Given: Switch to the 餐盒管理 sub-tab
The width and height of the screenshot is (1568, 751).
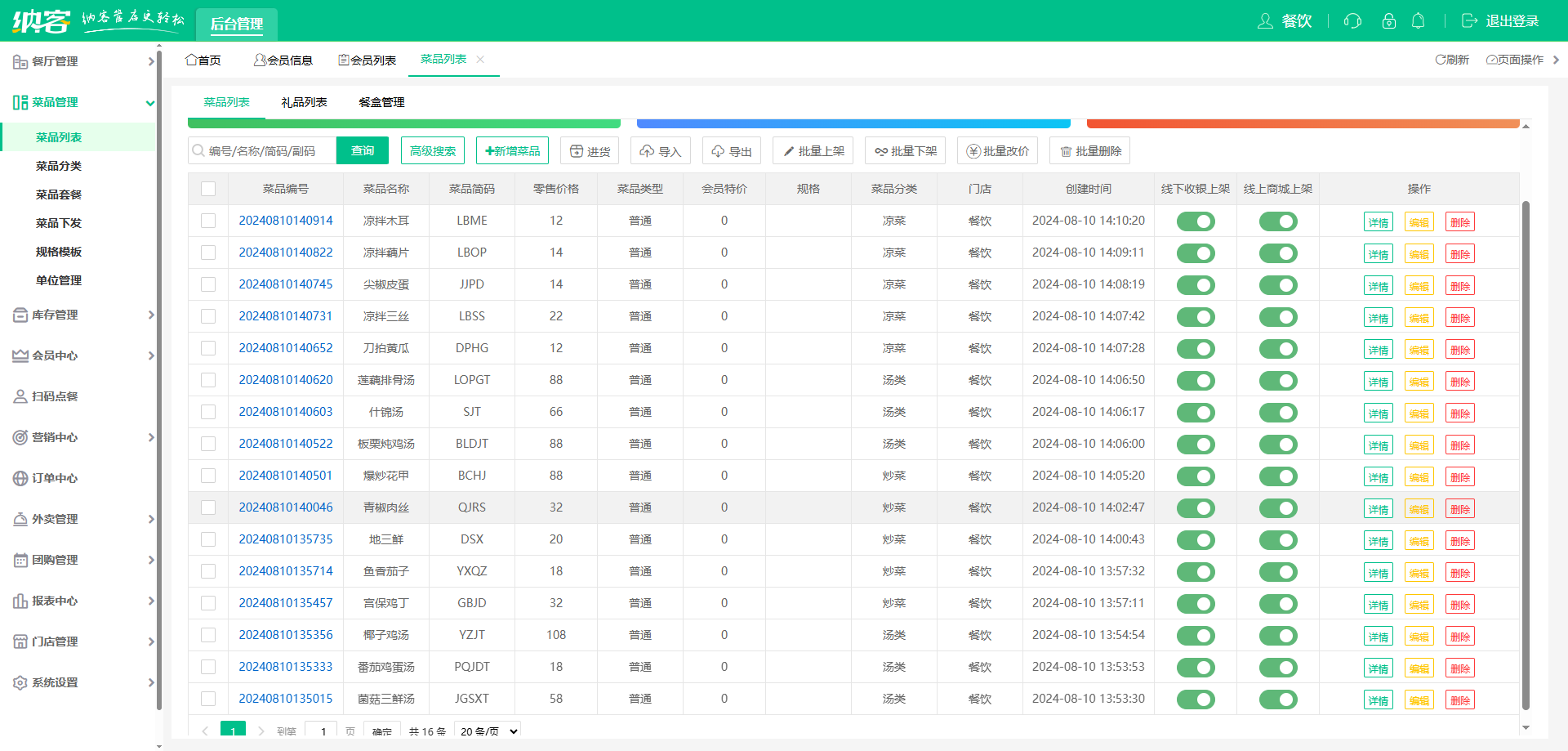Looking at the screenshot, I should tap(381, 102).
